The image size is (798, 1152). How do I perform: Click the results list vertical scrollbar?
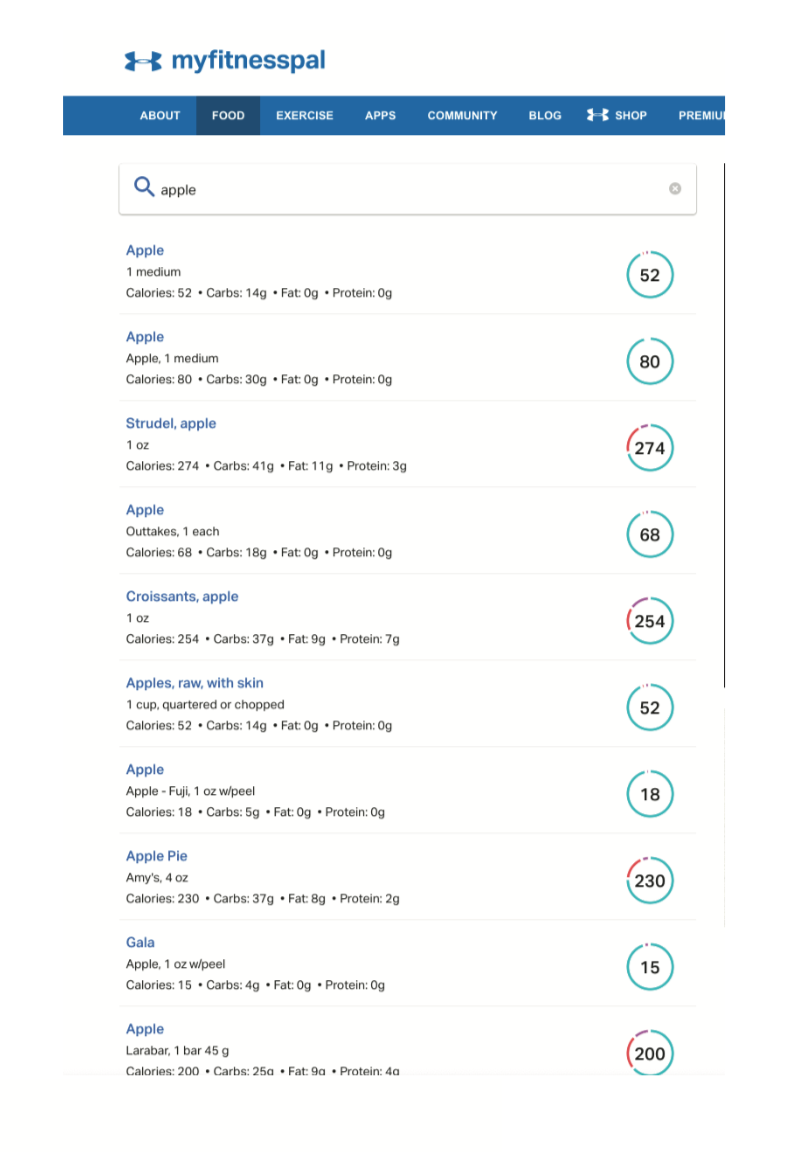(x=725, y=425)
